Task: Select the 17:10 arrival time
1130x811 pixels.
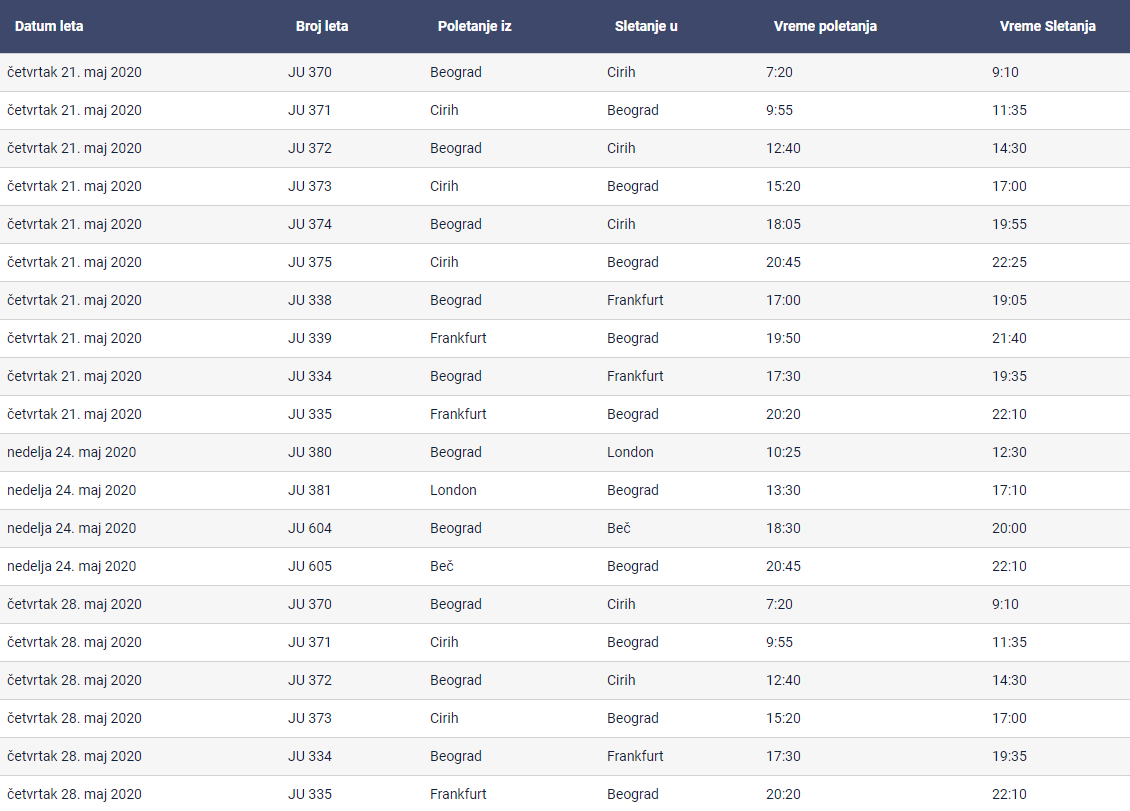Action: click(1009, 490)
